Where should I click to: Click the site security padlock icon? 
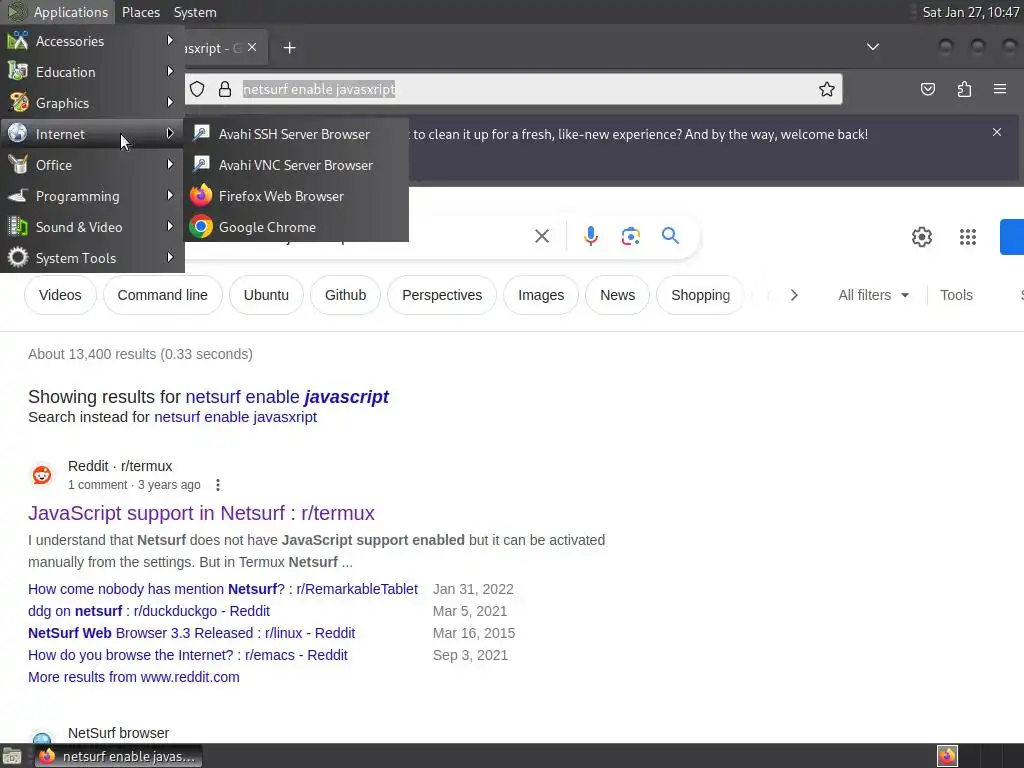point(225,89)
